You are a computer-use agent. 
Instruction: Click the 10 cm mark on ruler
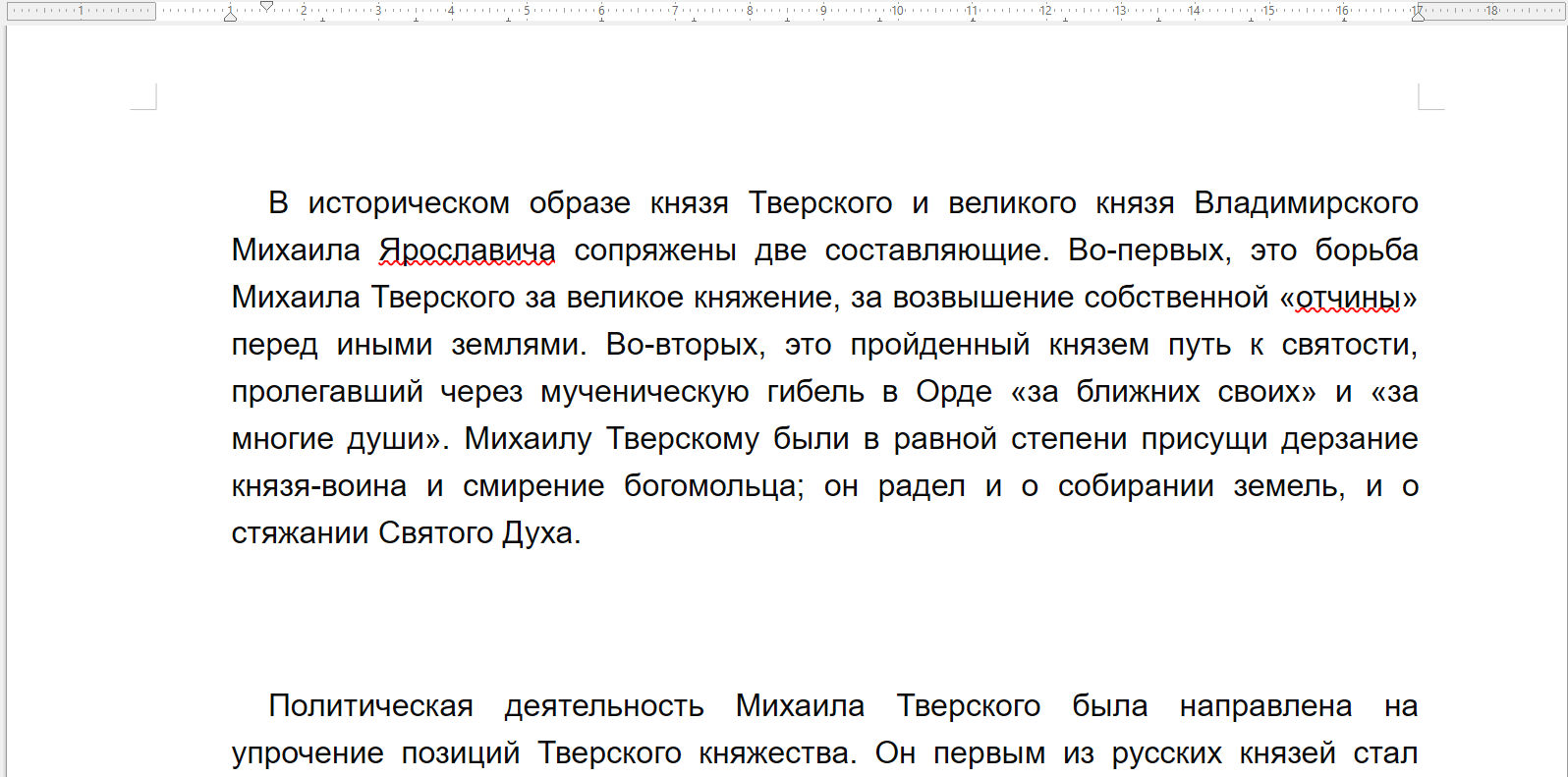click(x=897, y=11)
